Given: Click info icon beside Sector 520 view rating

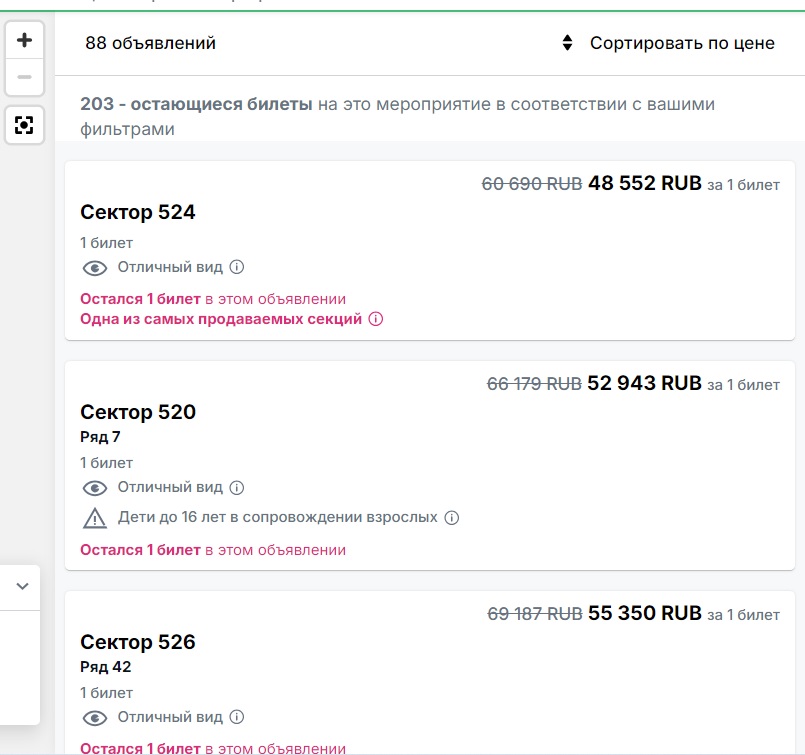Looking at the screenshot, I should [237, 488].
